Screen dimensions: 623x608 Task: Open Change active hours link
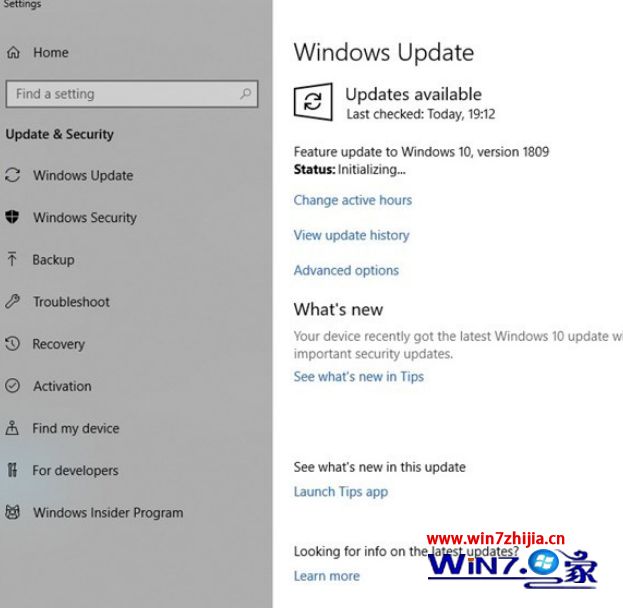pos(353,200)
